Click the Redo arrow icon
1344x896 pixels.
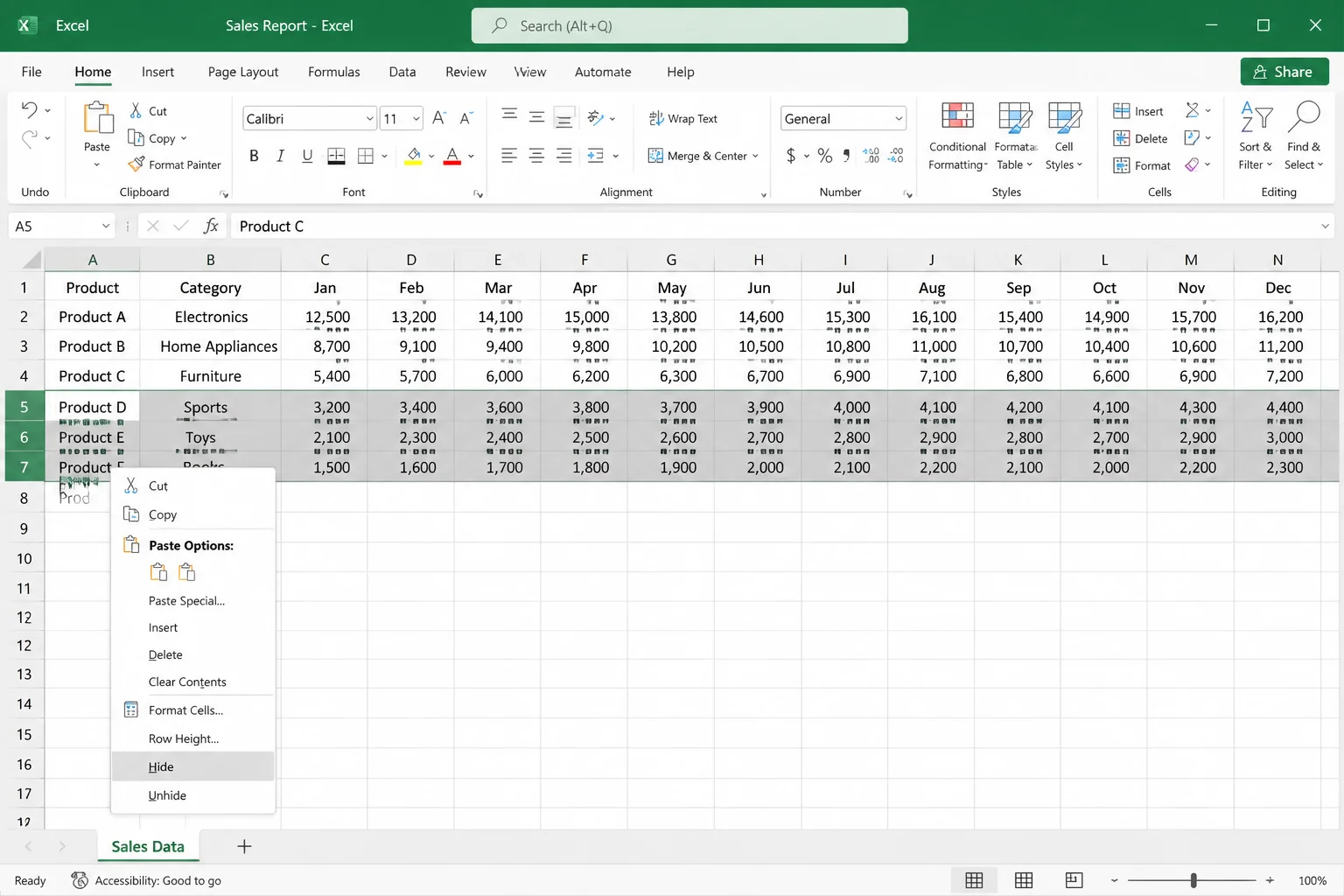point(29,138)
